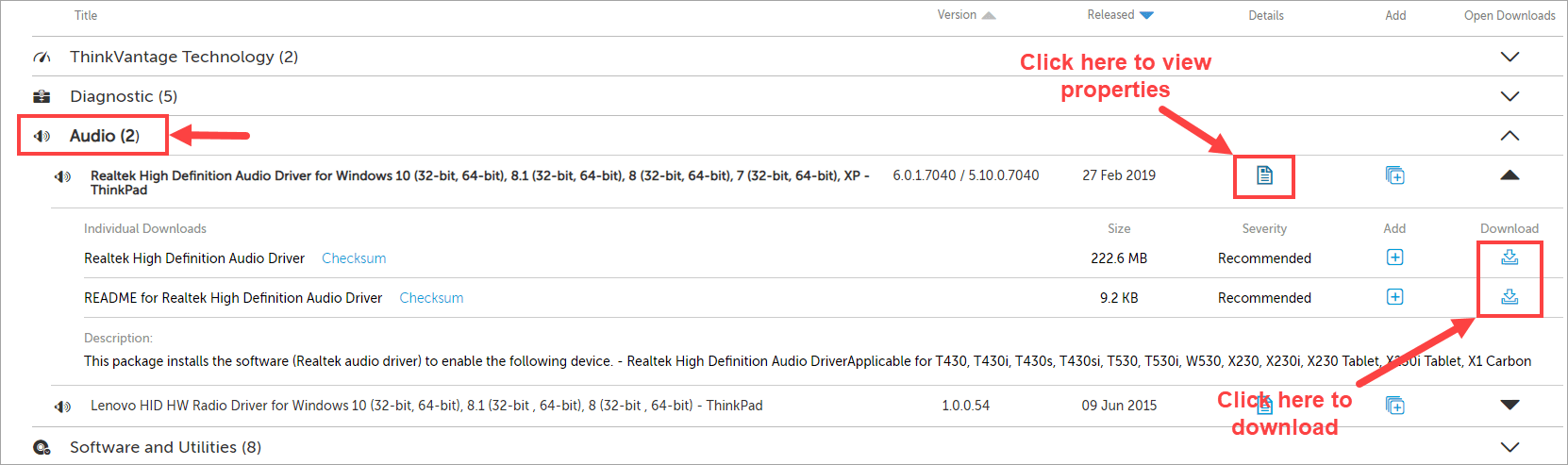The image size is (1568, 465).
Task: Expand Diagnostic category chevron
Action: pyautogui.click(x=1510, y=96)
